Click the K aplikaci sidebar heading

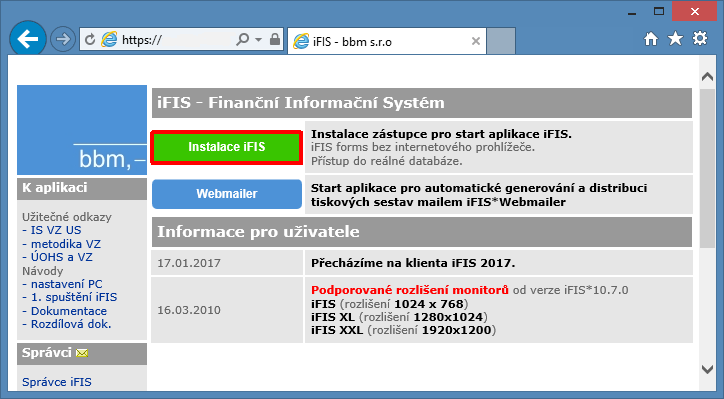(x=54, y=187)
